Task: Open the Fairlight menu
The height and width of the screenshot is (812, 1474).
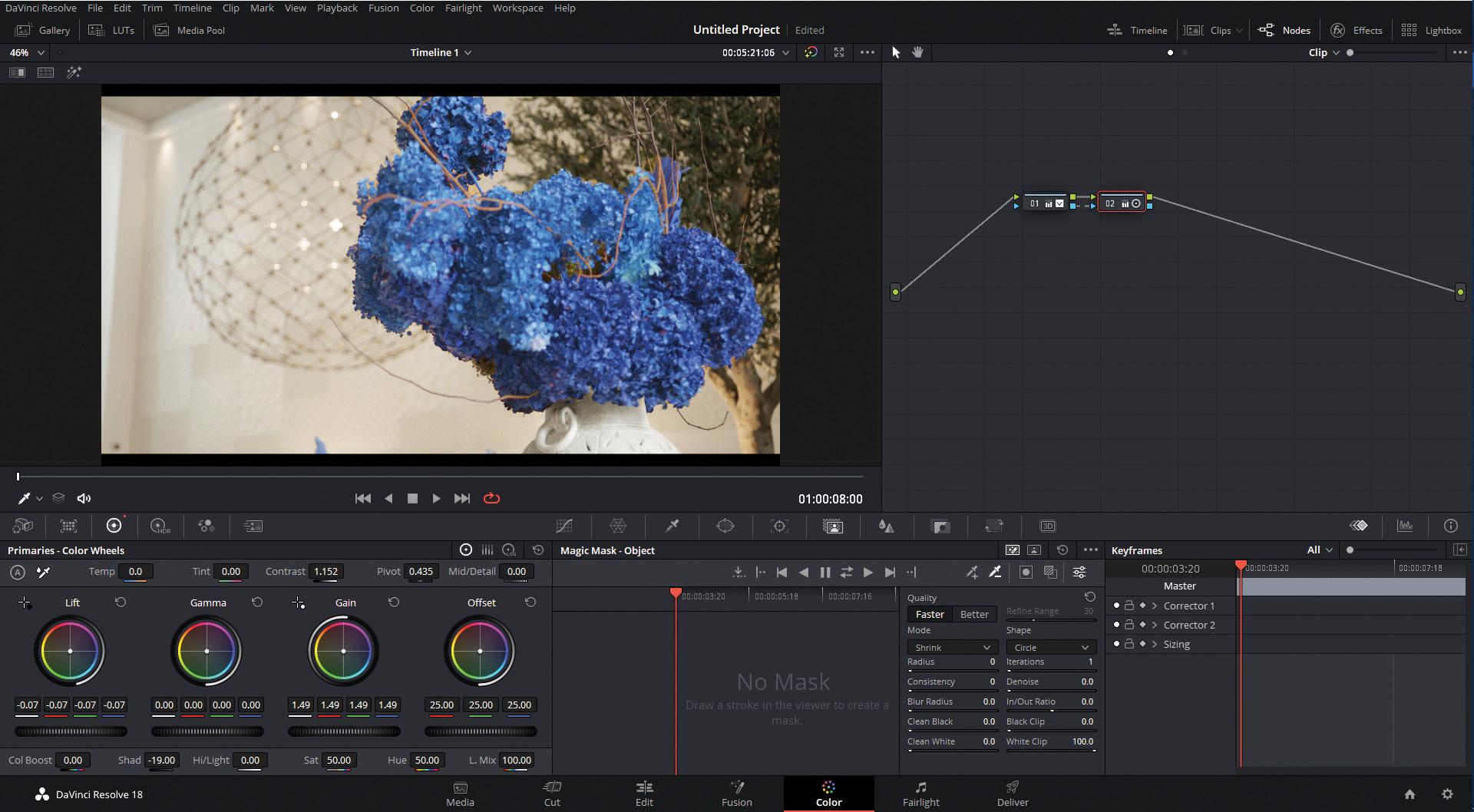Action: (x=463, y=8)
